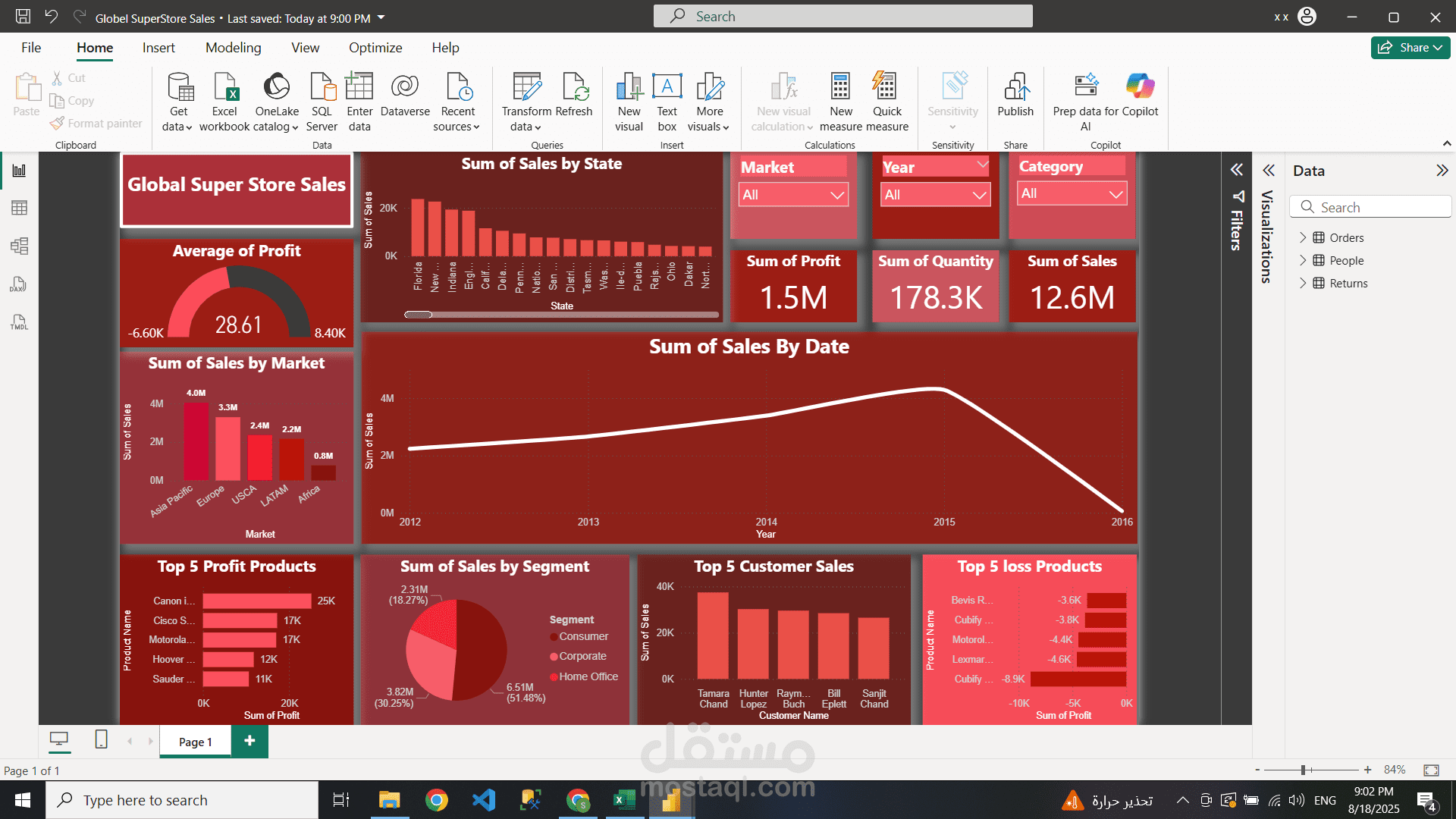The height and width of the screenshot is (819, 1456).
Task: Open the OneLake catalog
Action: pyautogui.click(x=277, y=102)
